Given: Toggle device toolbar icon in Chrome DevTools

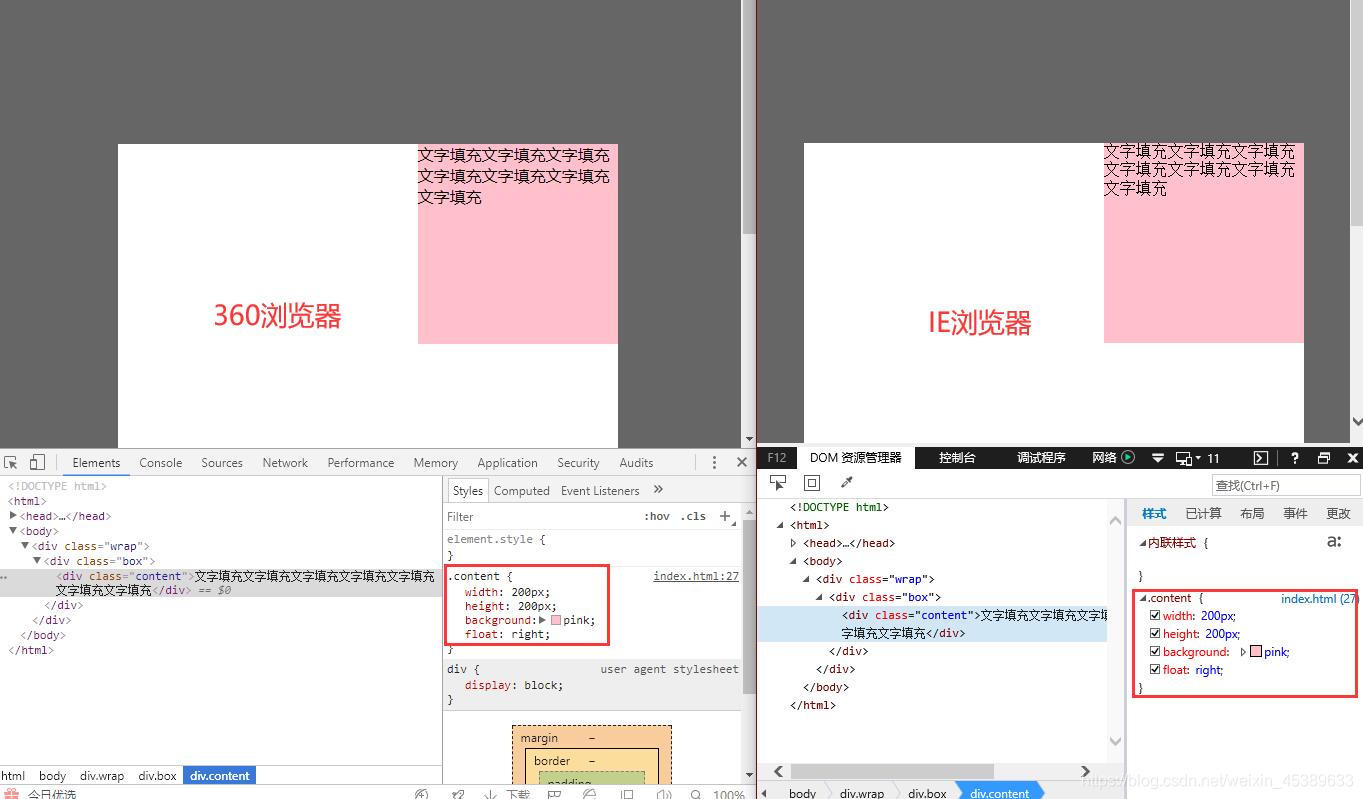Looking at the screenshot, I should point(37,462).
